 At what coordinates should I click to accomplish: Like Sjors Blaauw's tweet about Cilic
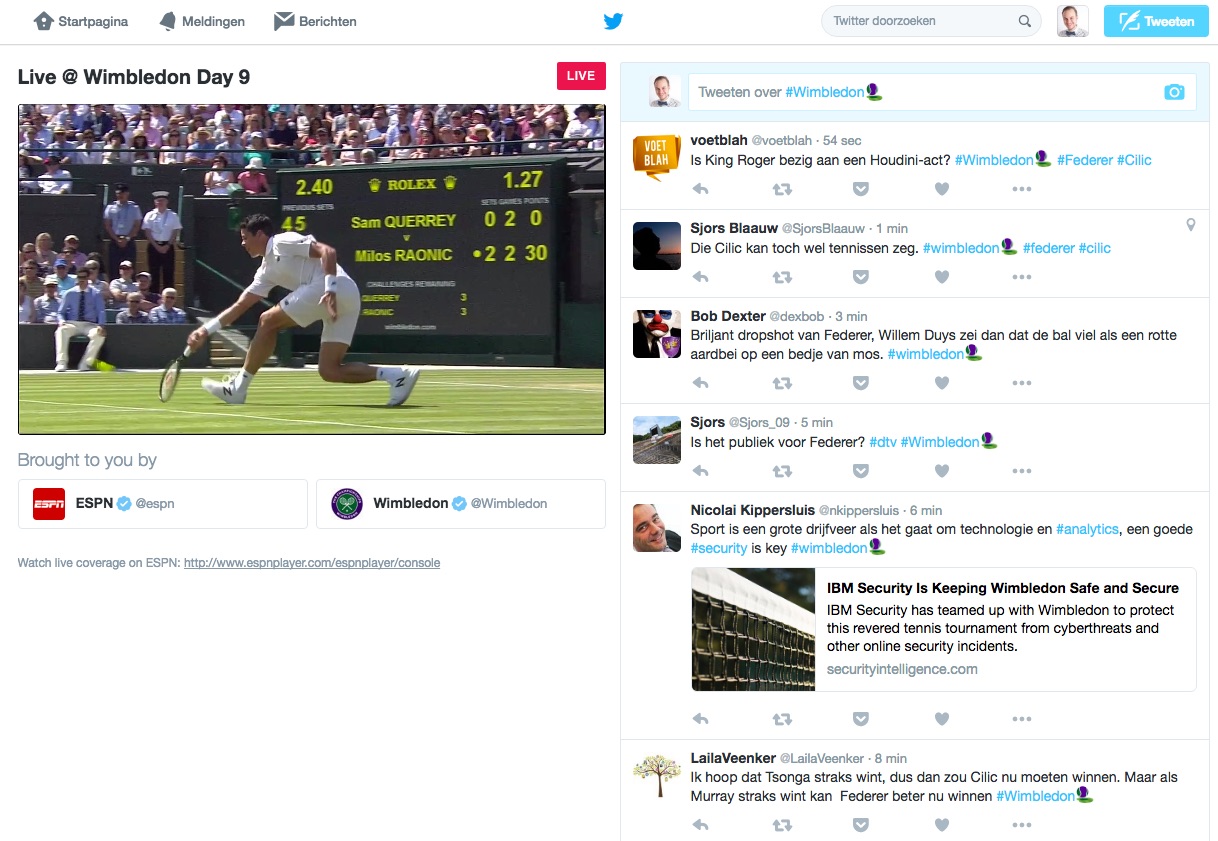941,276
